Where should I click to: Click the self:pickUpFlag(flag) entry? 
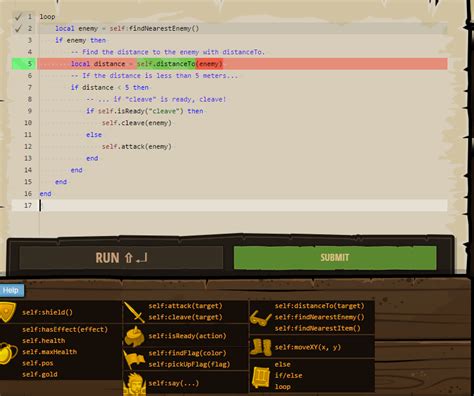click(x=189, y=364)
